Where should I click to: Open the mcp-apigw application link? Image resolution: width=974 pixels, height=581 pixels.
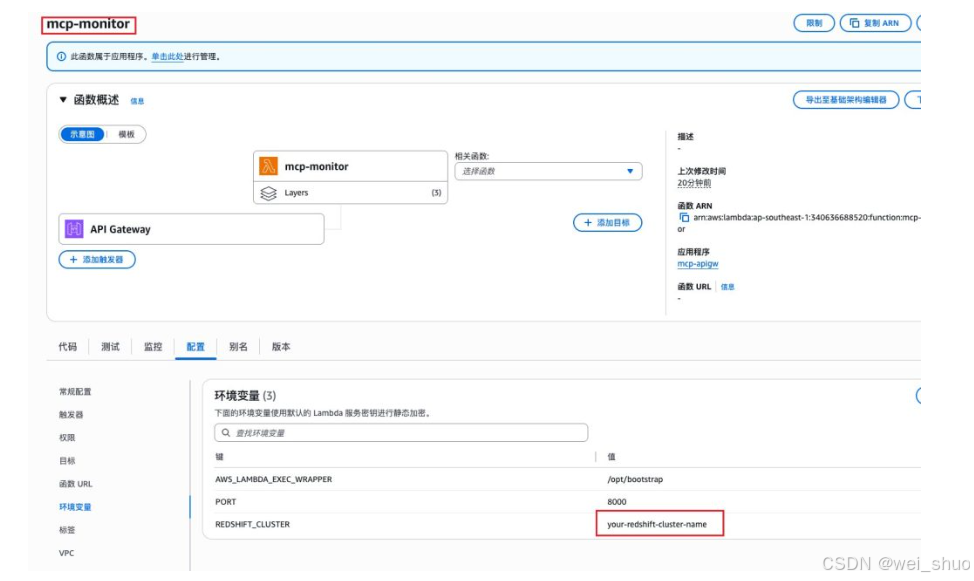click(x=698, y=263)
